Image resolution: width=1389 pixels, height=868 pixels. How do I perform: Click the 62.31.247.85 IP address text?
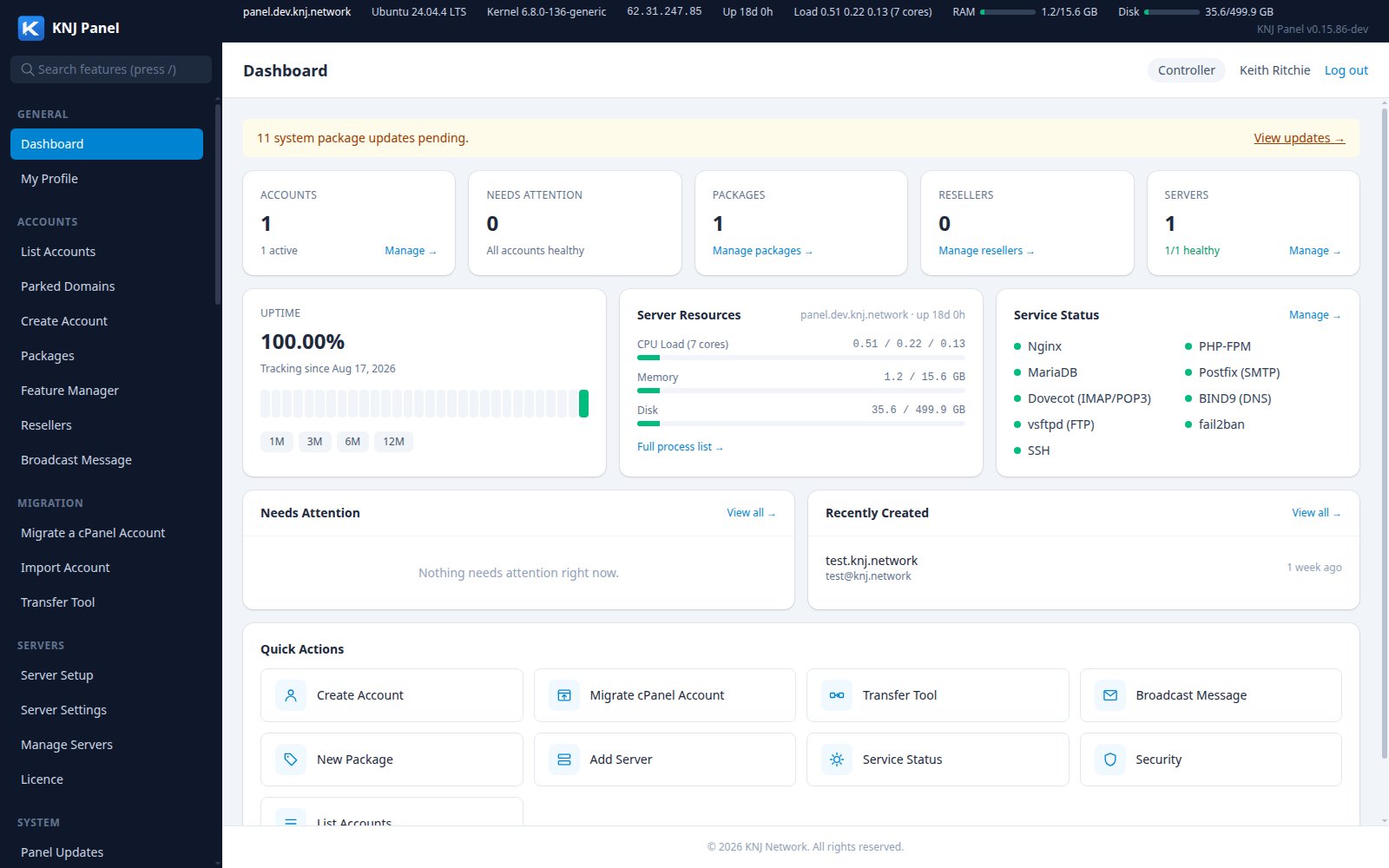(664, 12)
